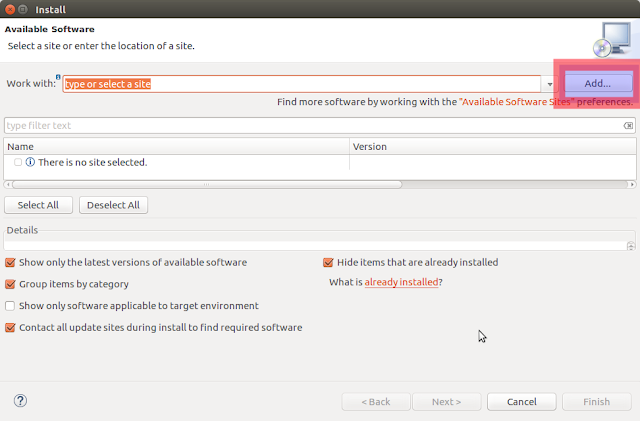This screenshot has width=640, height=421.
Task: Toggle Group items by category checkbox
Action: pyautogui.click(x=10, y=284)
